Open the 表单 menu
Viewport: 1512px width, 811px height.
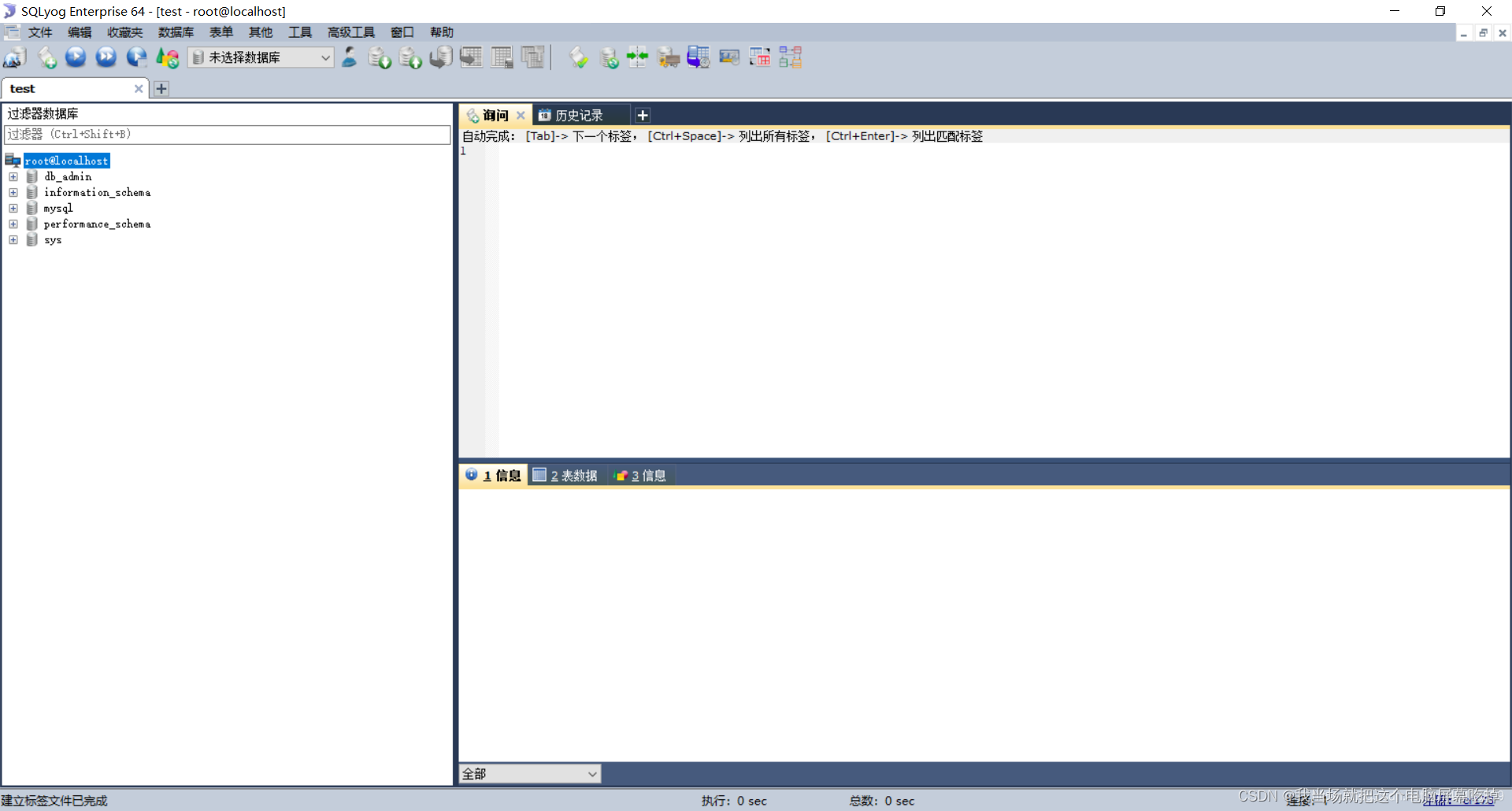point(221,32)
